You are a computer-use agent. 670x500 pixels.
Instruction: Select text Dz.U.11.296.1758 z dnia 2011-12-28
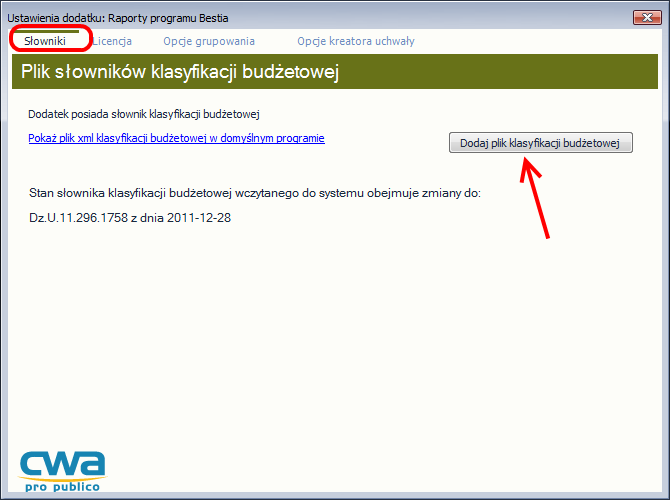pyautogui.click(x=130, y=218)
